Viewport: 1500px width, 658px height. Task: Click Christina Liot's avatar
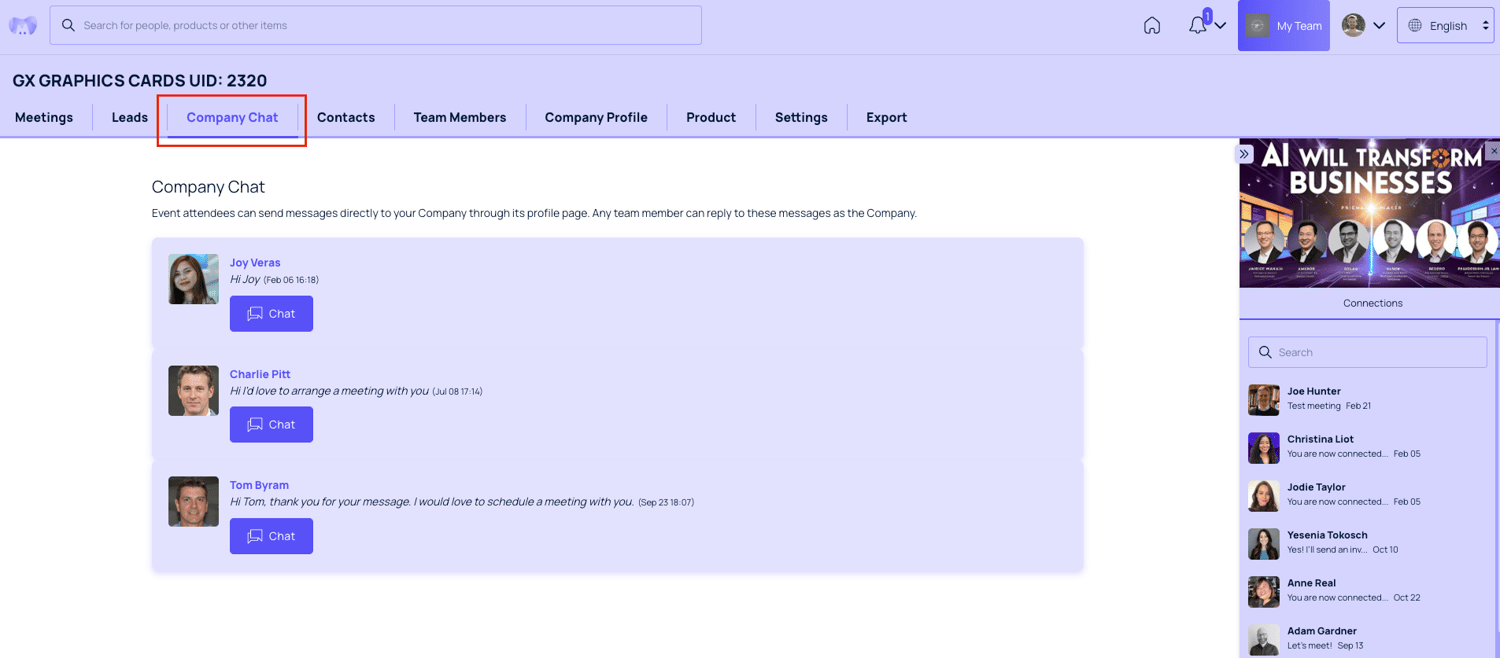click(1264, 447)
